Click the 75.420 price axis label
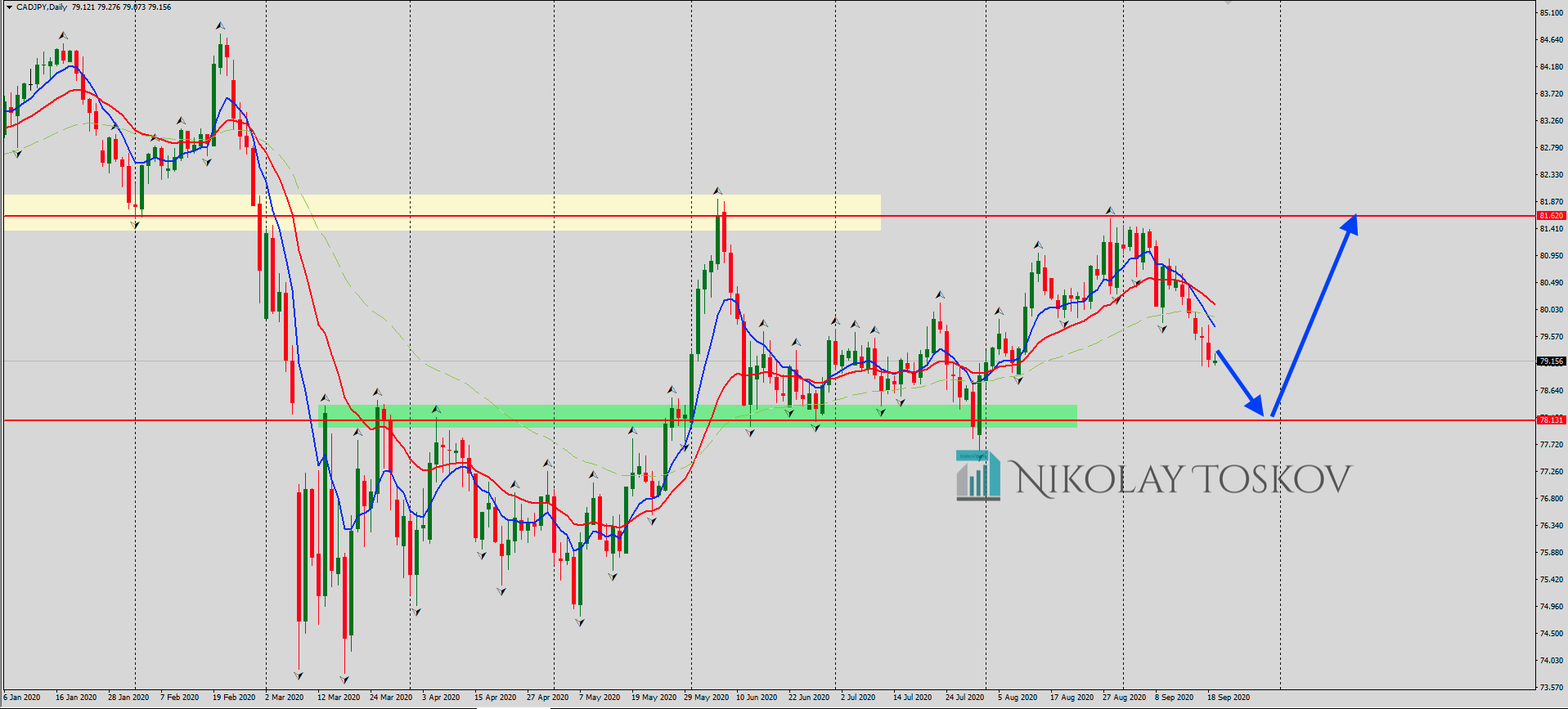 click(x=1551, y=580)
